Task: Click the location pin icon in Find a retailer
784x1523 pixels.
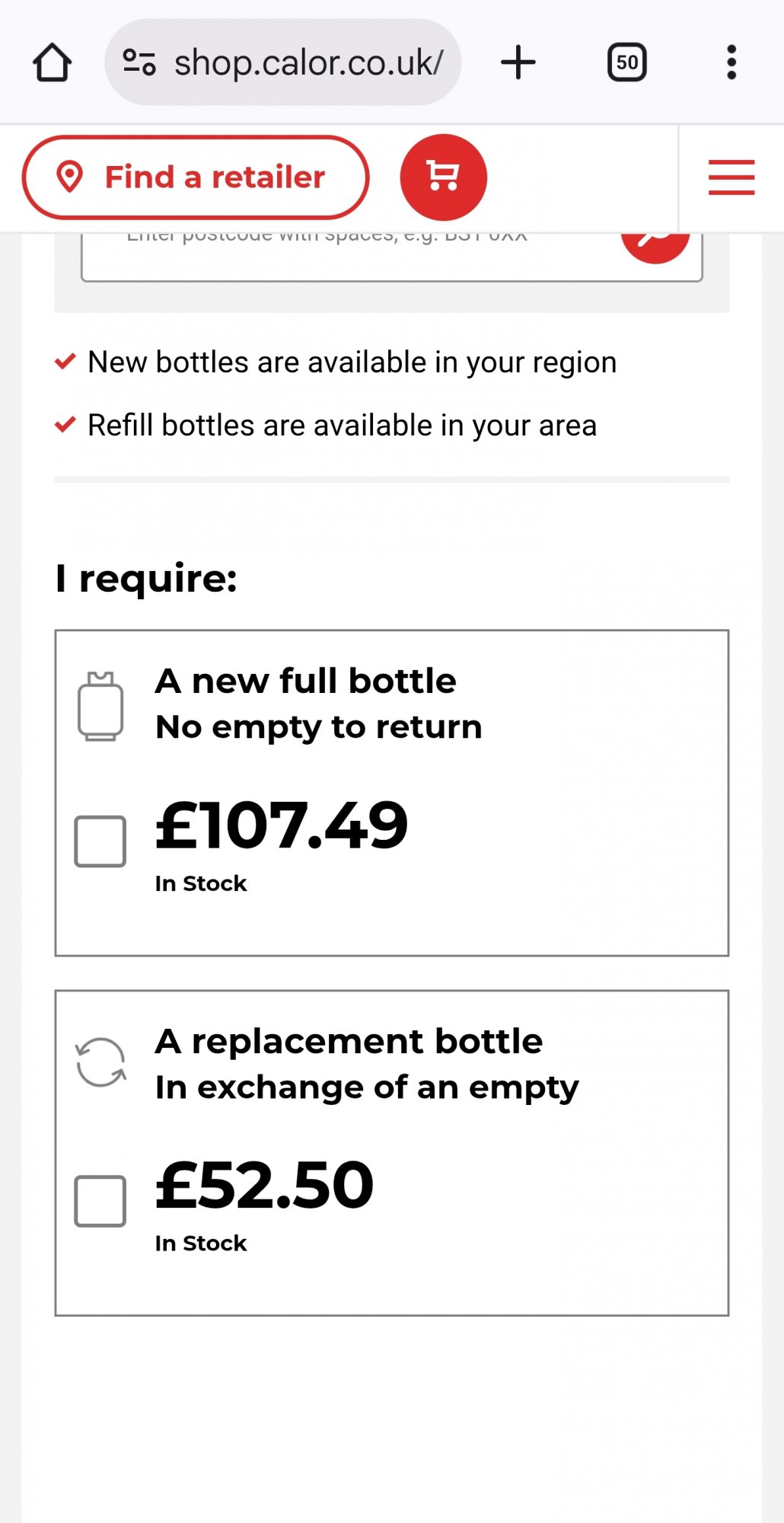Action: point(70,177)
